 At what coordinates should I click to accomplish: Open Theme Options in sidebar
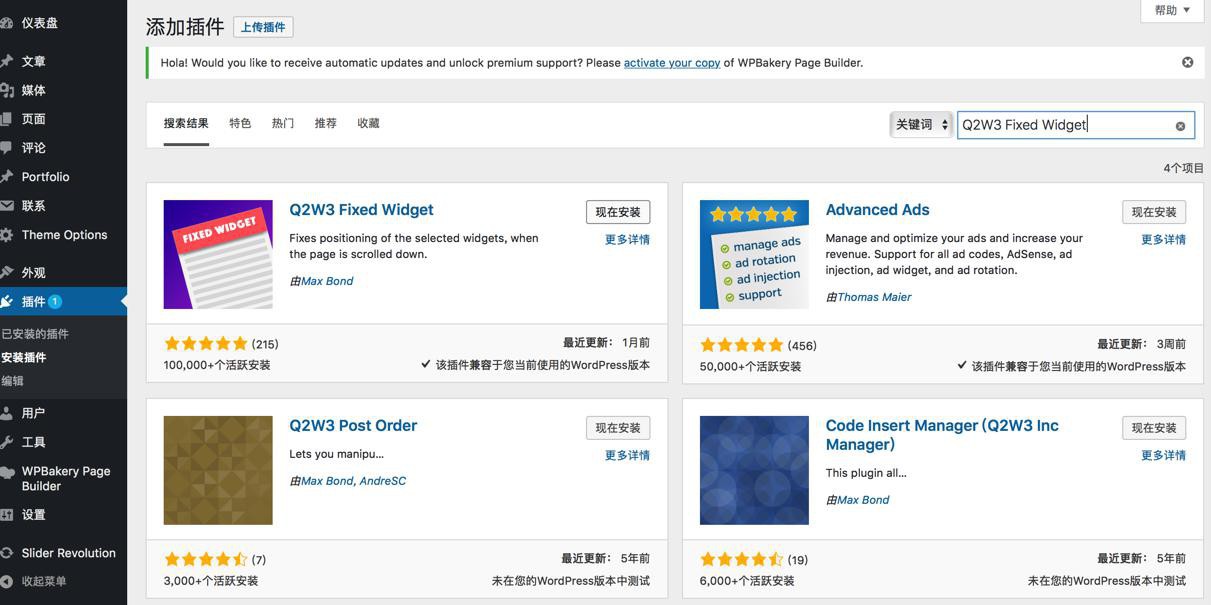[x=63, y=235]
